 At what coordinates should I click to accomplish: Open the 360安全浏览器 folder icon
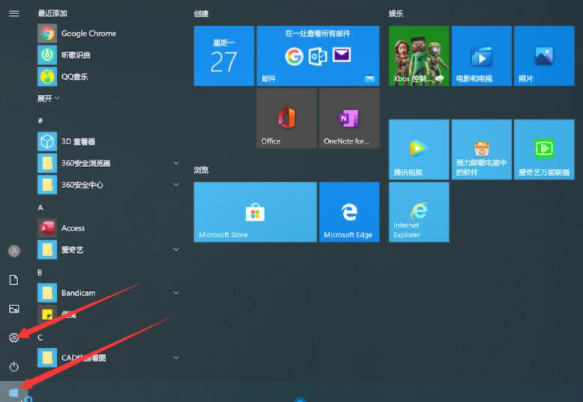coord(47,163)
